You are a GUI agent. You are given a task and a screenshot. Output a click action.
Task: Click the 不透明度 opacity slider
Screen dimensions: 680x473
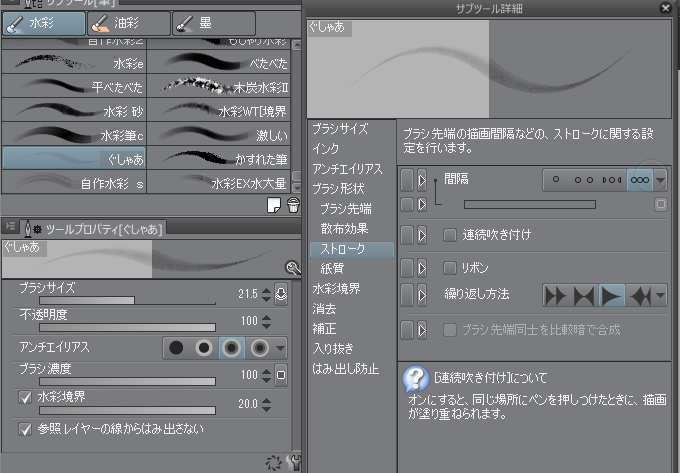click(x=127, y=327)
